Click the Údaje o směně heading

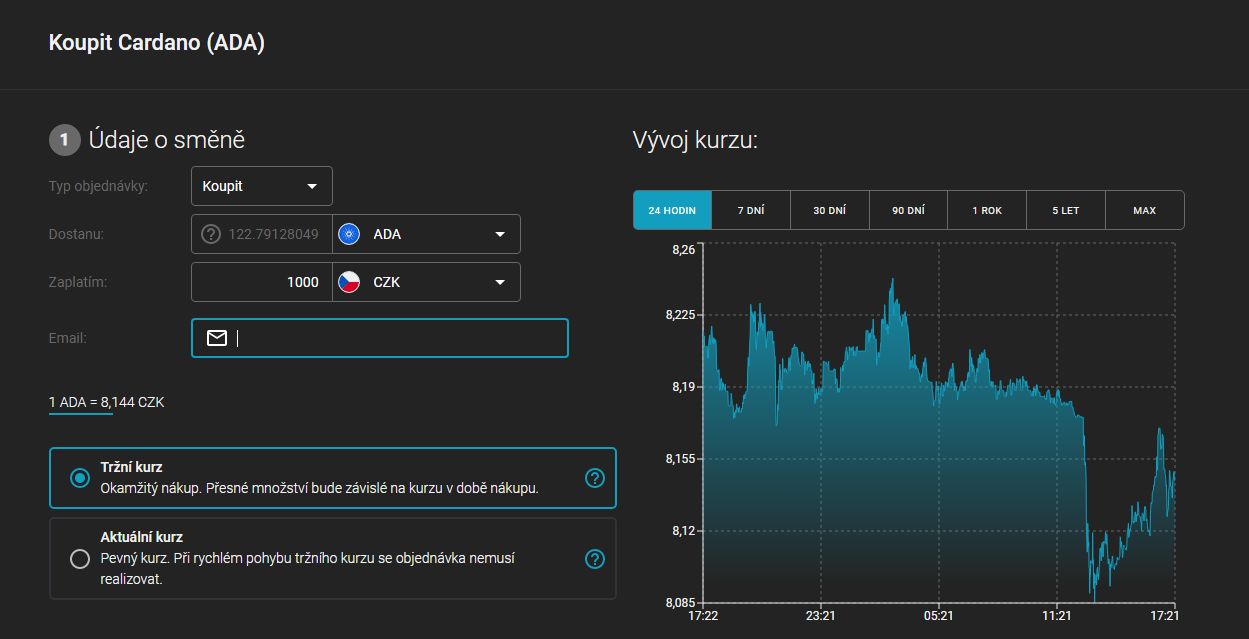[167, 140]
